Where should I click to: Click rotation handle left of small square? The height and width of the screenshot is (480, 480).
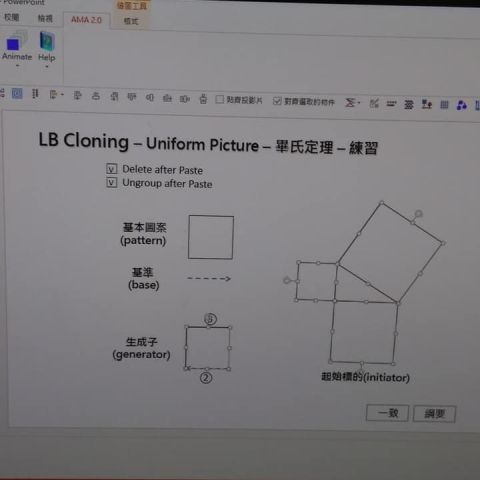tap(286, 281)
